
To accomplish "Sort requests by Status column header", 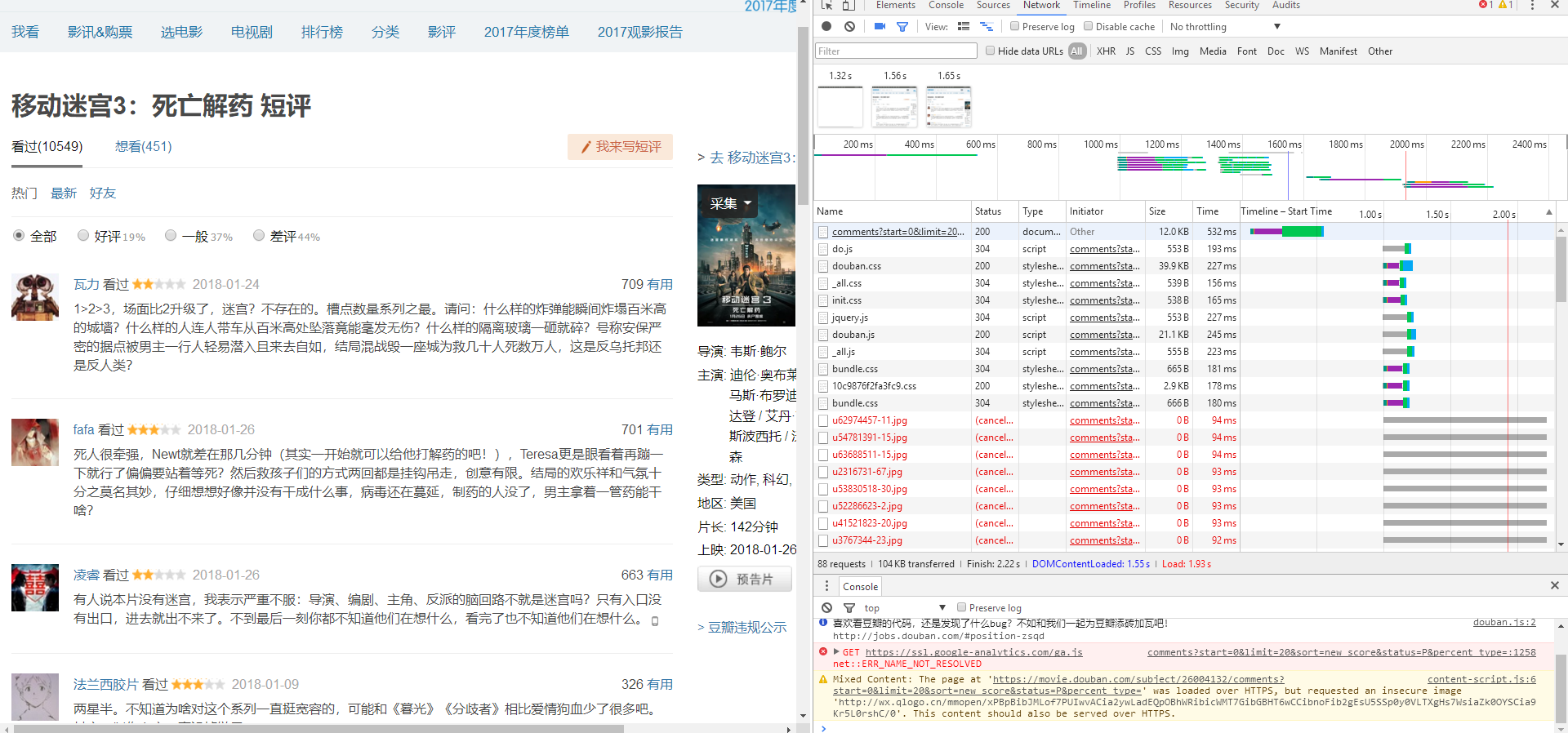I will 994,211.
